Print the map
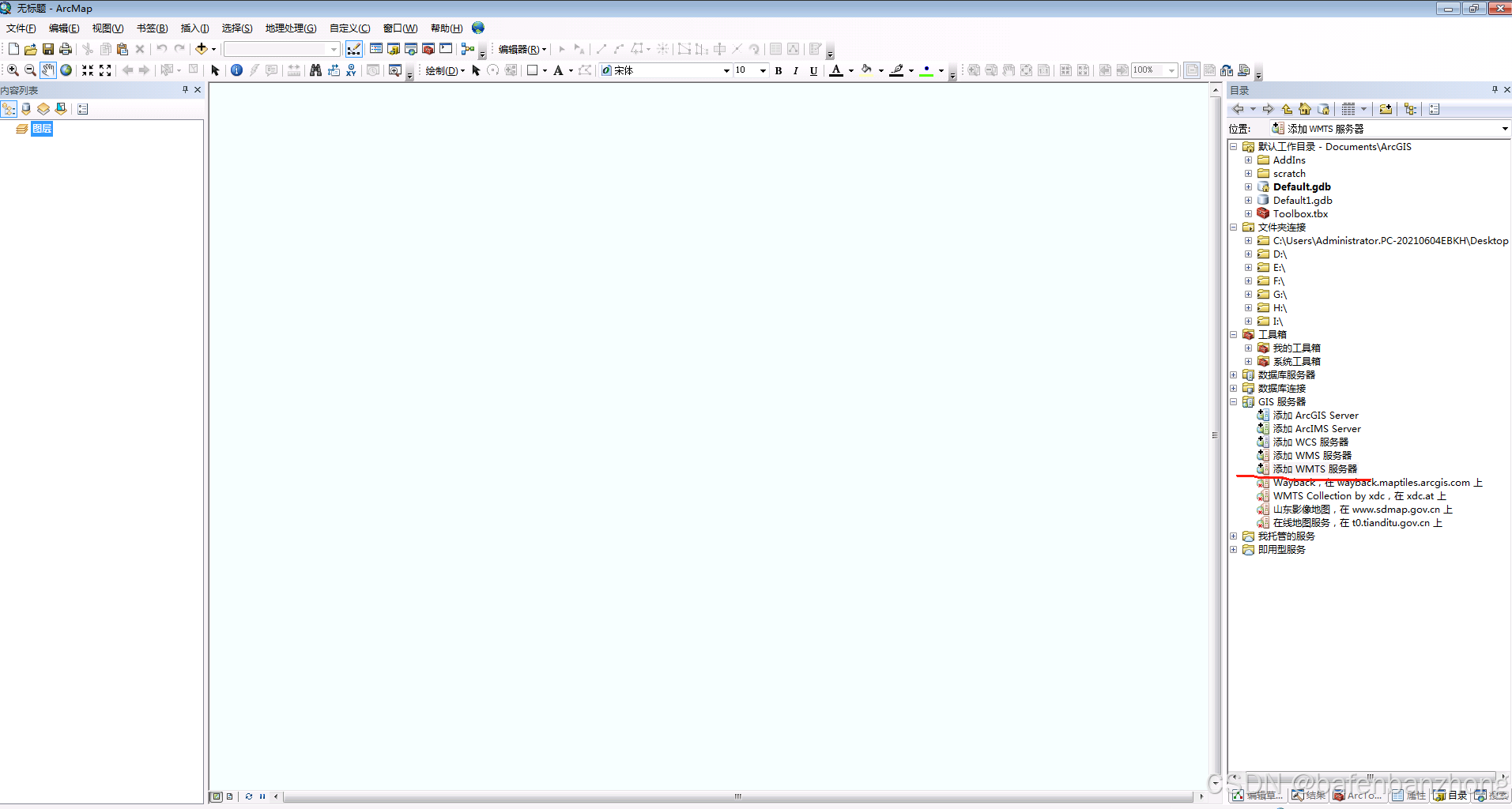1512x809 pixels. click(66, 49)
